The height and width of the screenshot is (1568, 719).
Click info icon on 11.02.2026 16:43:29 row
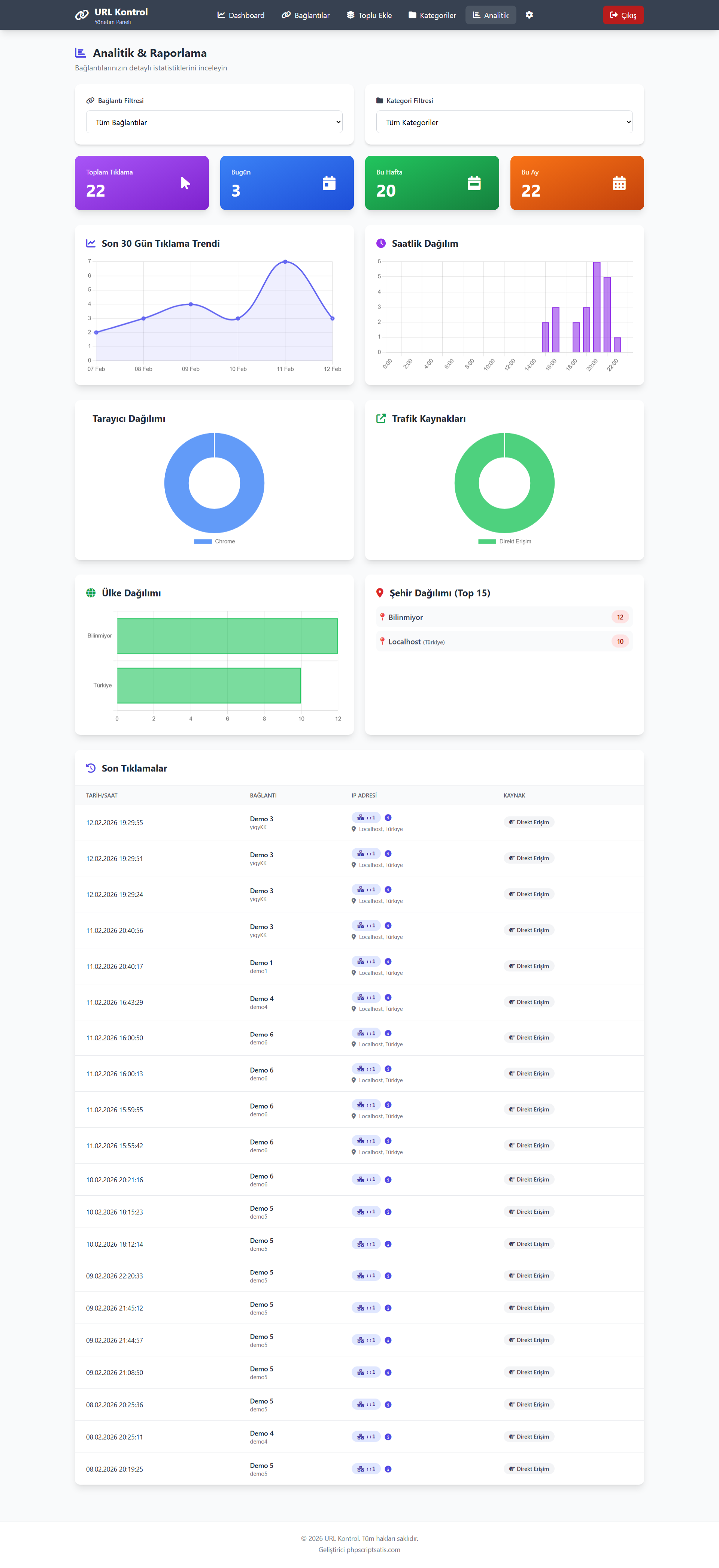(x=388, y=997)
